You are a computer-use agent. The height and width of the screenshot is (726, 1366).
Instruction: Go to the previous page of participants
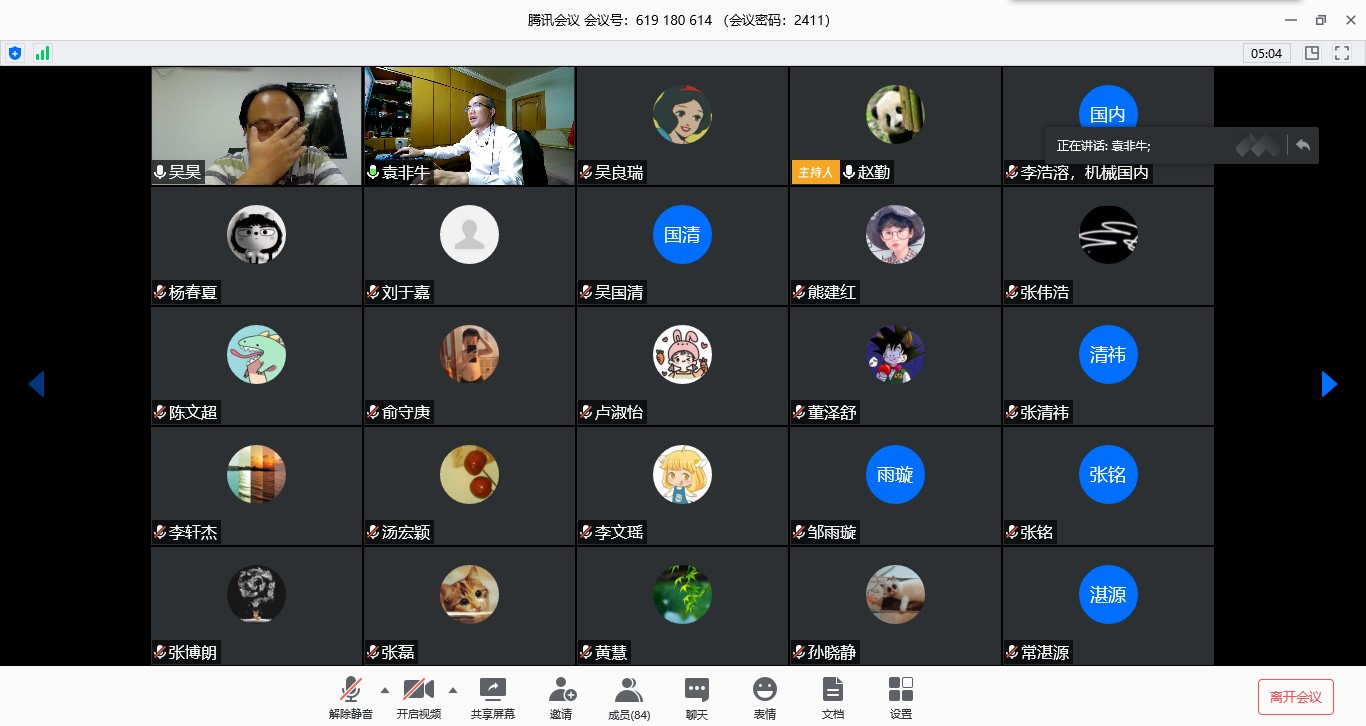tap(36, 384)
